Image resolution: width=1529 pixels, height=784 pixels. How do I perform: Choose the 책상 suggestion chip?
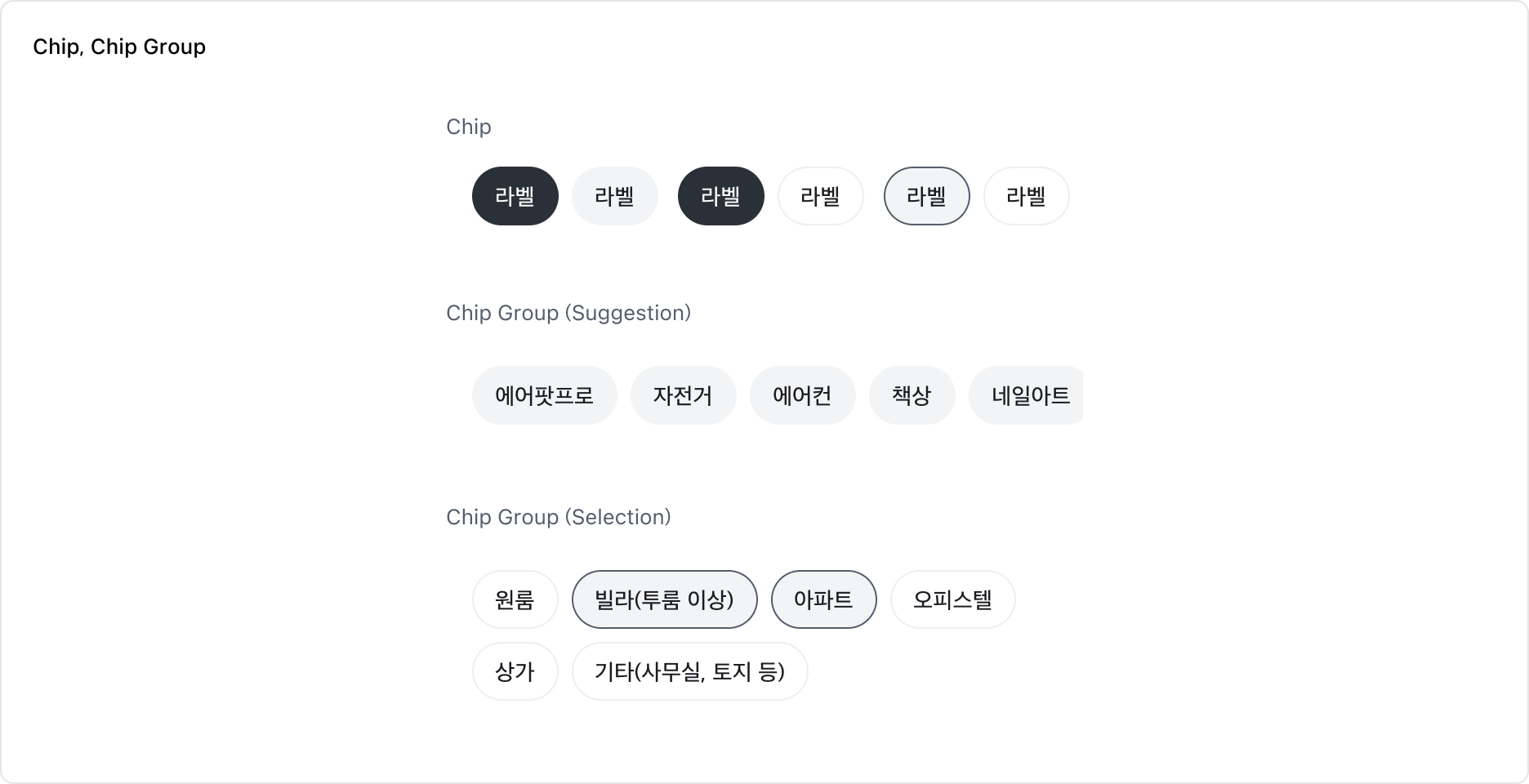[x=912, y=395]
